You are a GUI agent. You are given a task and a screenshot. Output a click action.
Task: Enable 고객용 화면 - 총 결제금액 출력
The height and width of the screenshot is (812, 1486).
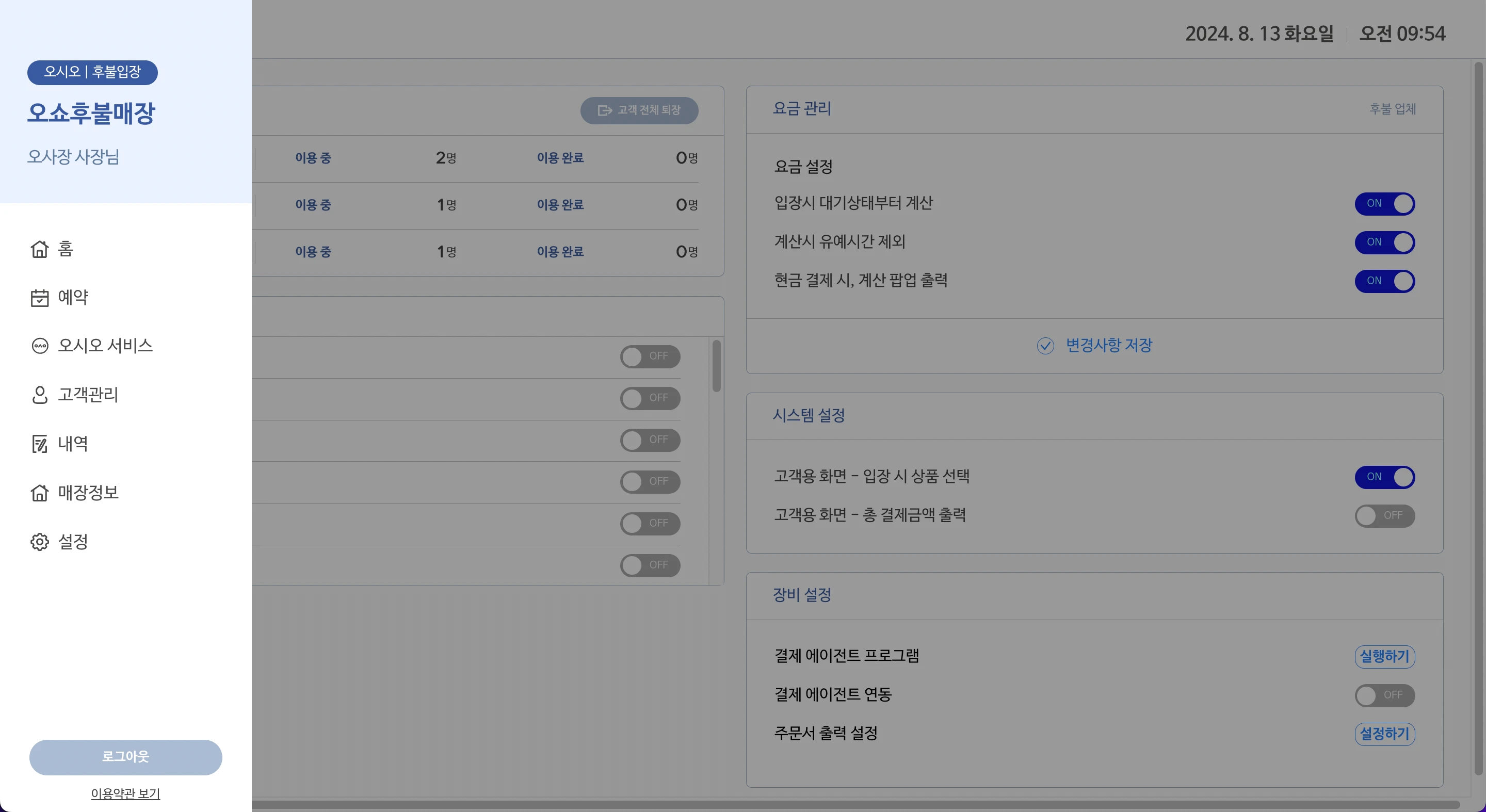(x=1384, y=515)
